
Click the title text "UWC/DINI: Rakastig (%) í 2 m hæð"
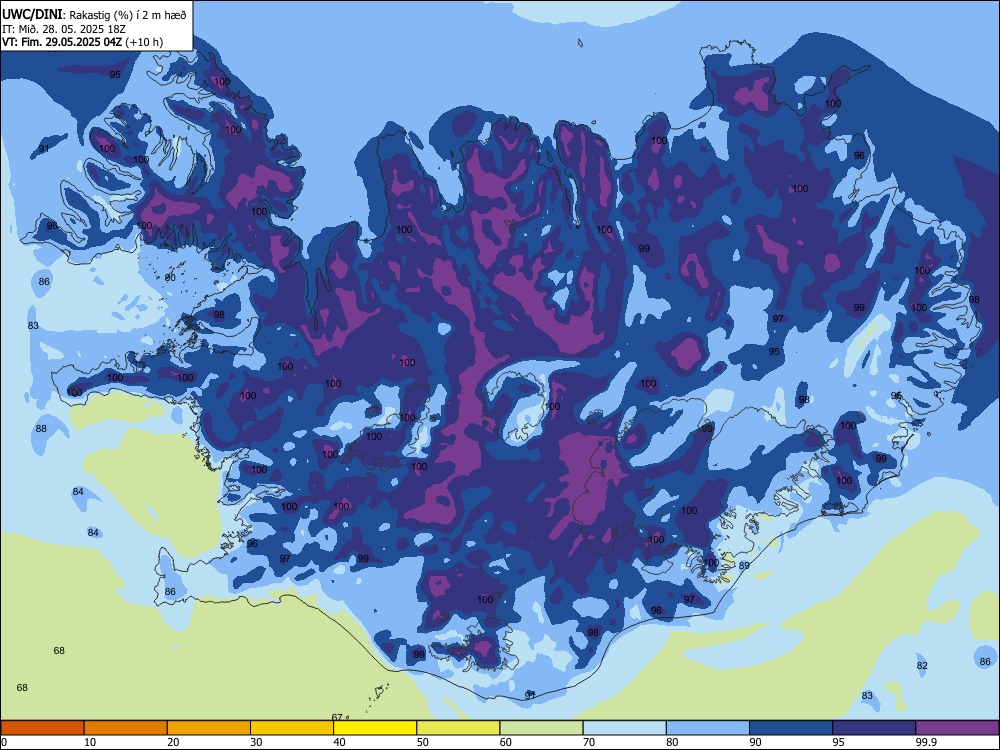click(x=94, y=14)
